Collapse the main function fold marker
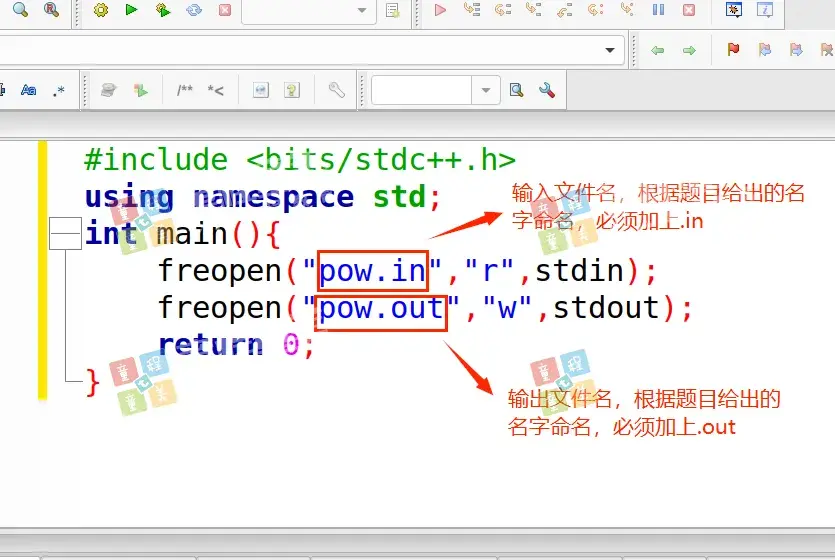This screenshot has width=835, height=560. (66, 234)
